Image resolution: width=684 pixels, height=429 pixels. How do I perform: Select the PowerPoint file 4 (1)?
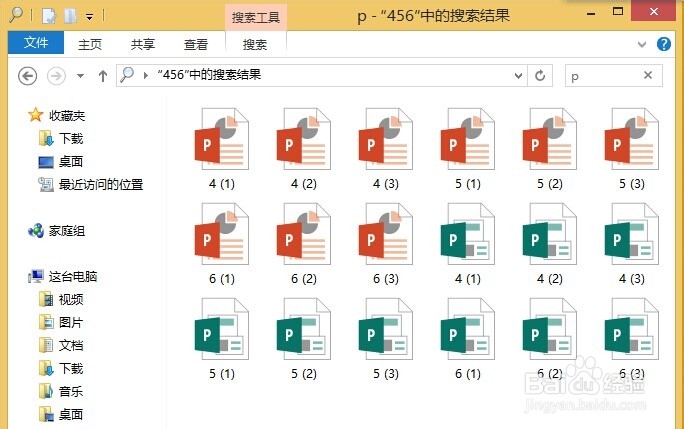click(222, 148)
